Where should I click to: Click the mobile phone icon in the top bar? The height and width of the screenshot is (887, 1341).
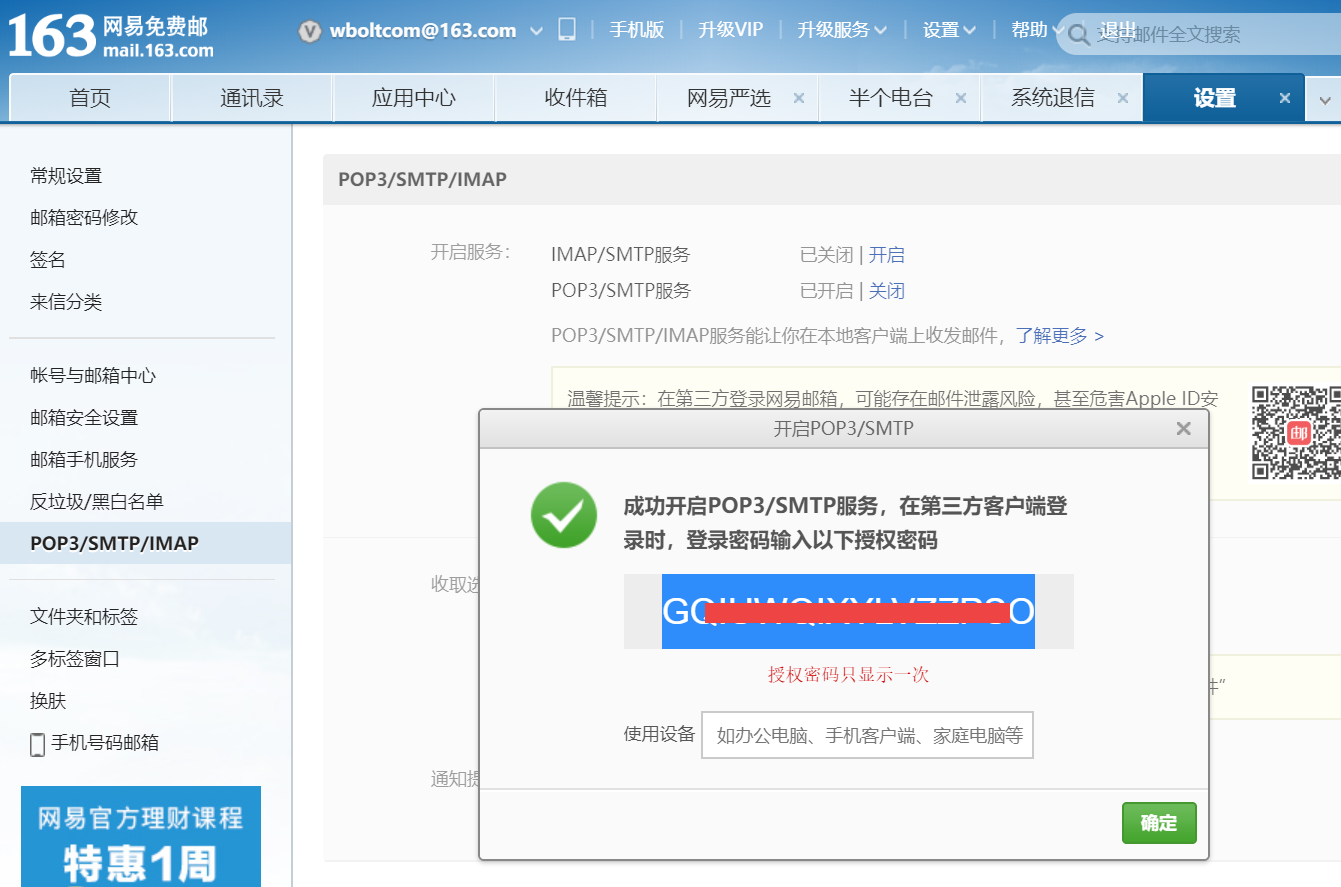coord(566,31)
